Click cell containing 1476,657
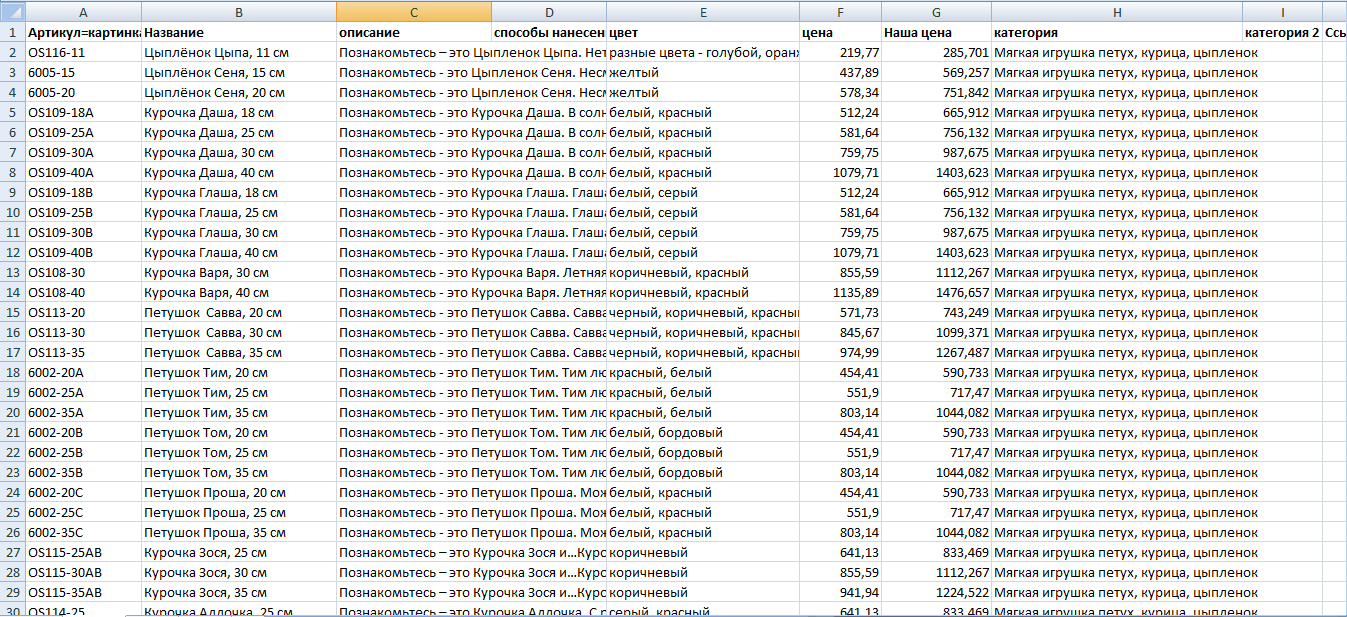 click(x=936, y=292)
